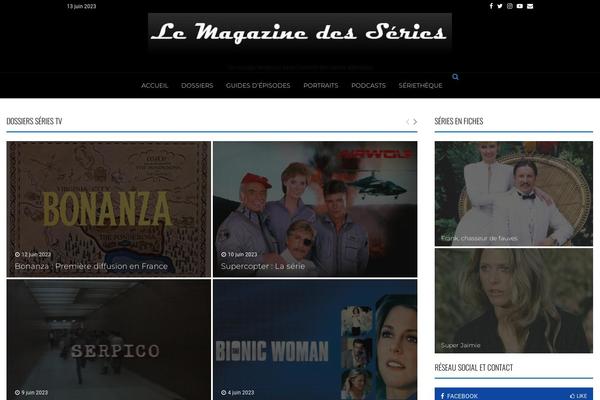Open the Portraits menu item
Image resolution: width=600 pixels, height=400 pixels.
[321, 85]
